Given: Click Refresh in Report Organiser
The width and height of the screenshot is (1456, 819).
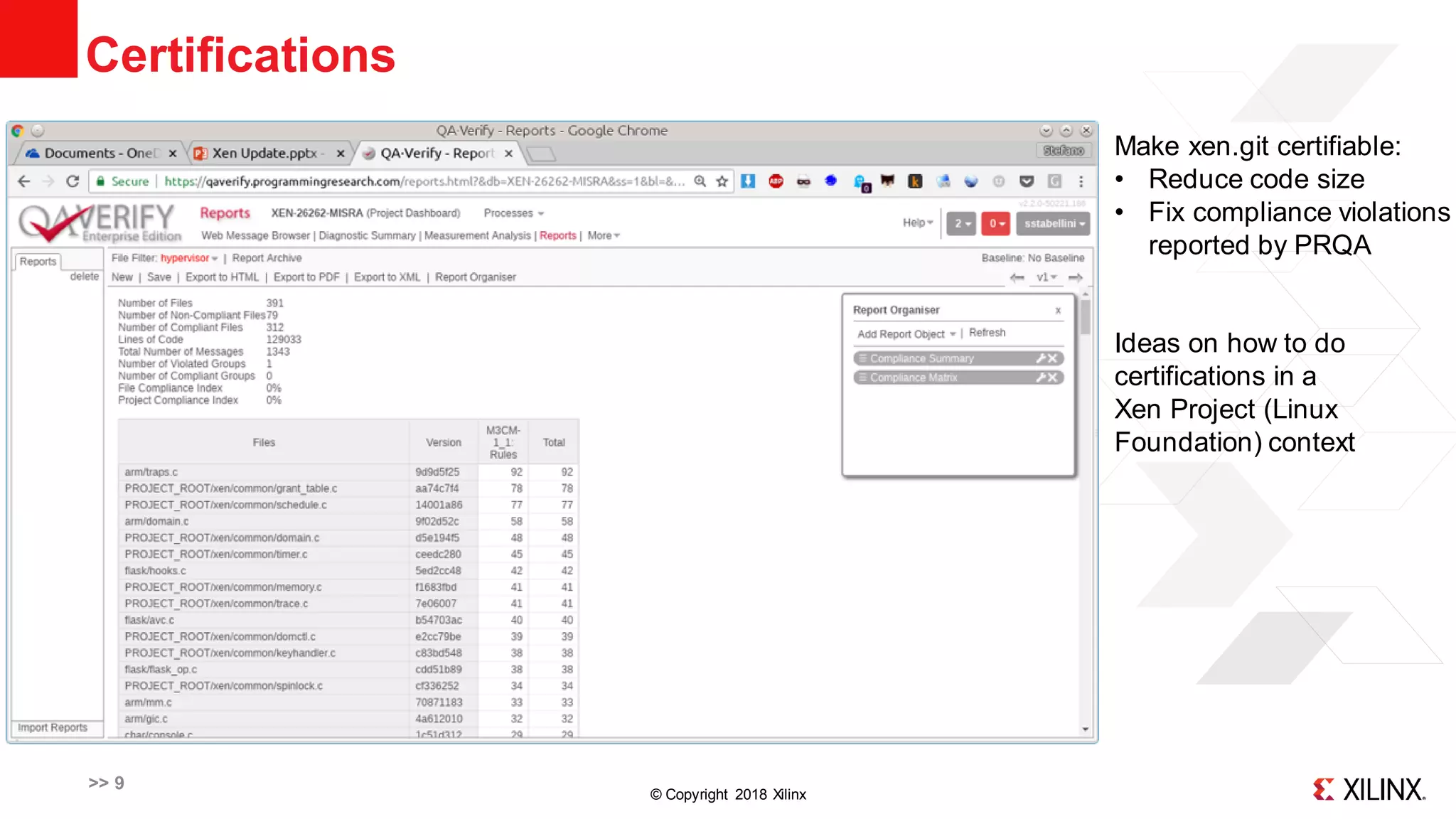Looking at the screenshot, I should pyautogui.click(x=987, y=333).
